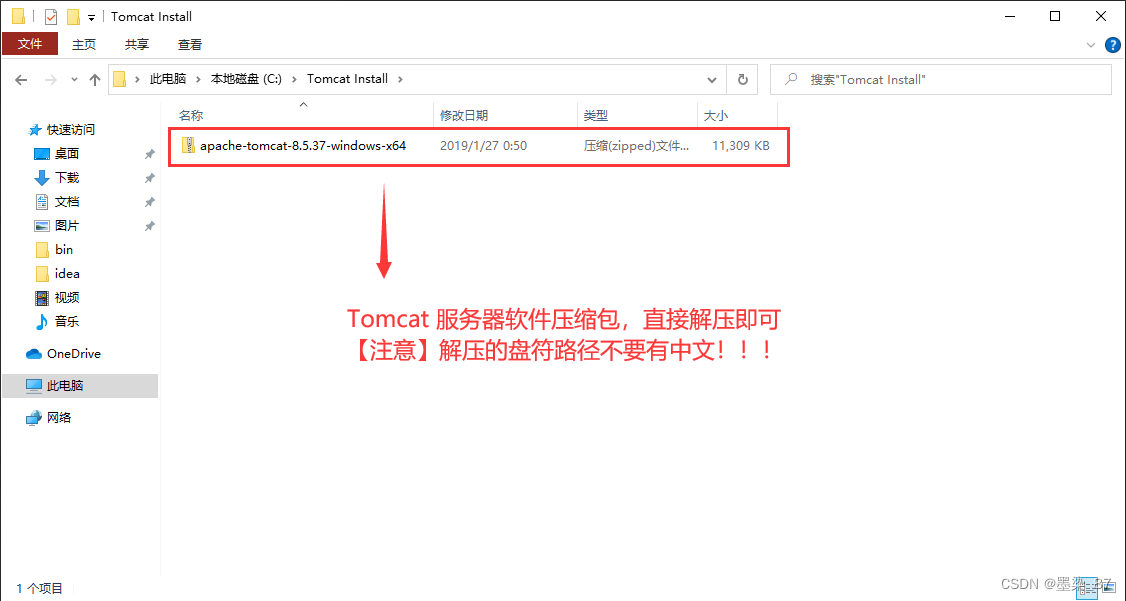Image resolution: width=1126 pixels, height=601 pixels.
Task: Go back with the left arrow
Action: (x=22, y=80)
